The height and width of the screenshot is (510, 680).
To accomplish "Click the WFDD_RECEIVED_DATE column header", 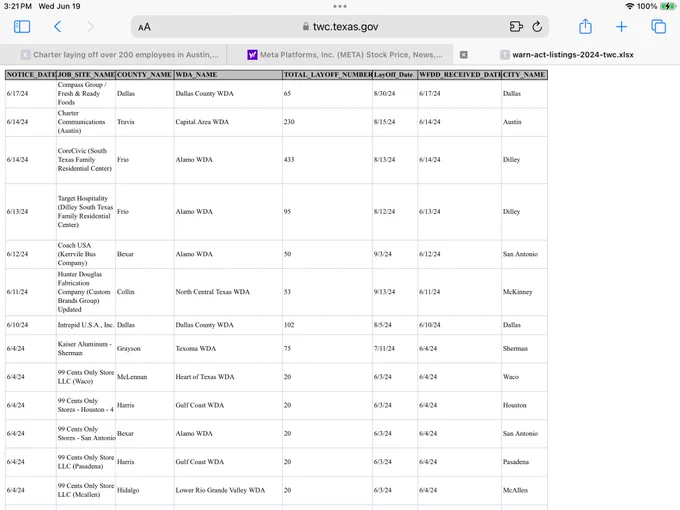I will point(459,75).
